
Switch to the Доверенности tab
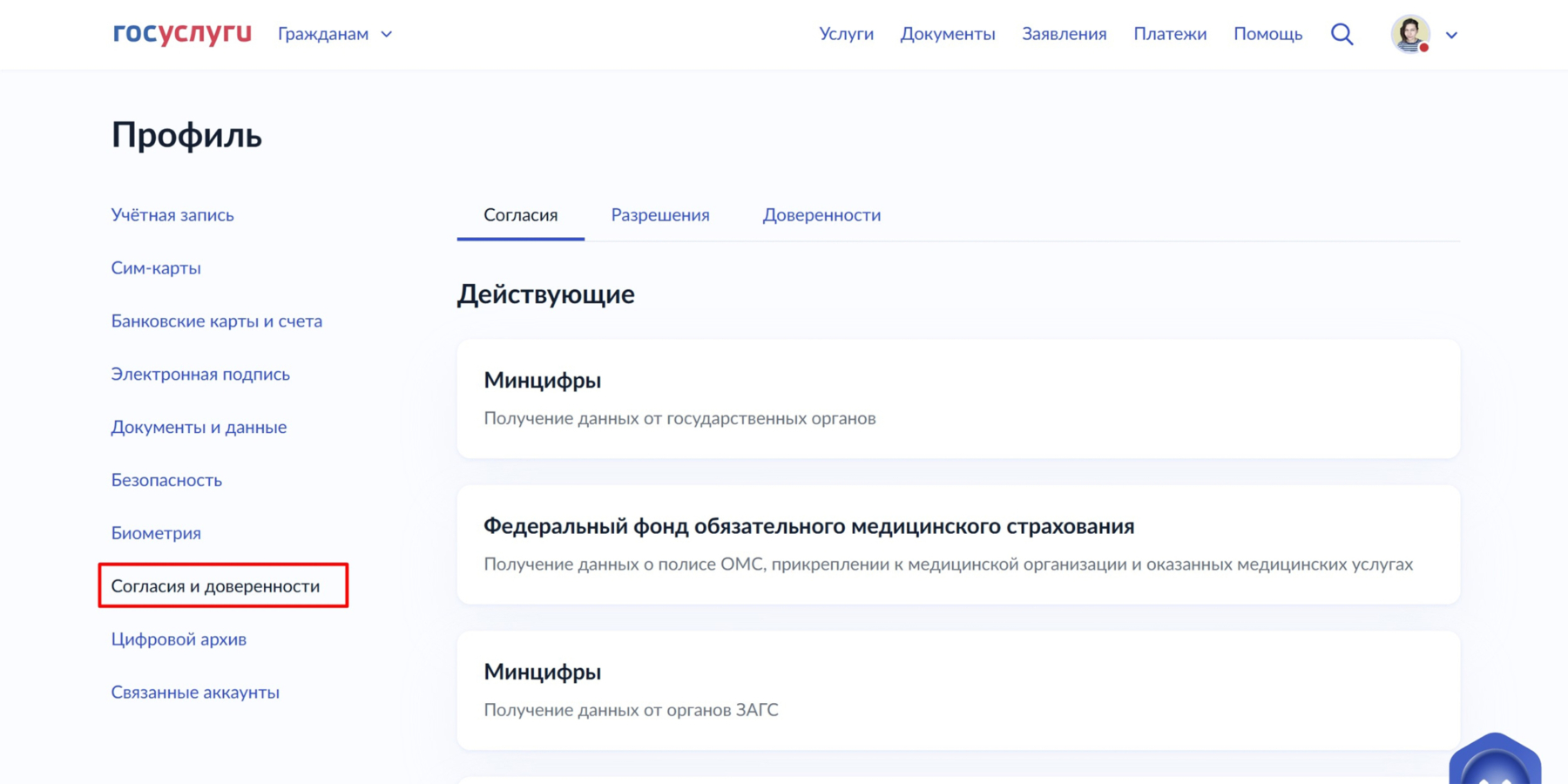(x=821, y=215)
